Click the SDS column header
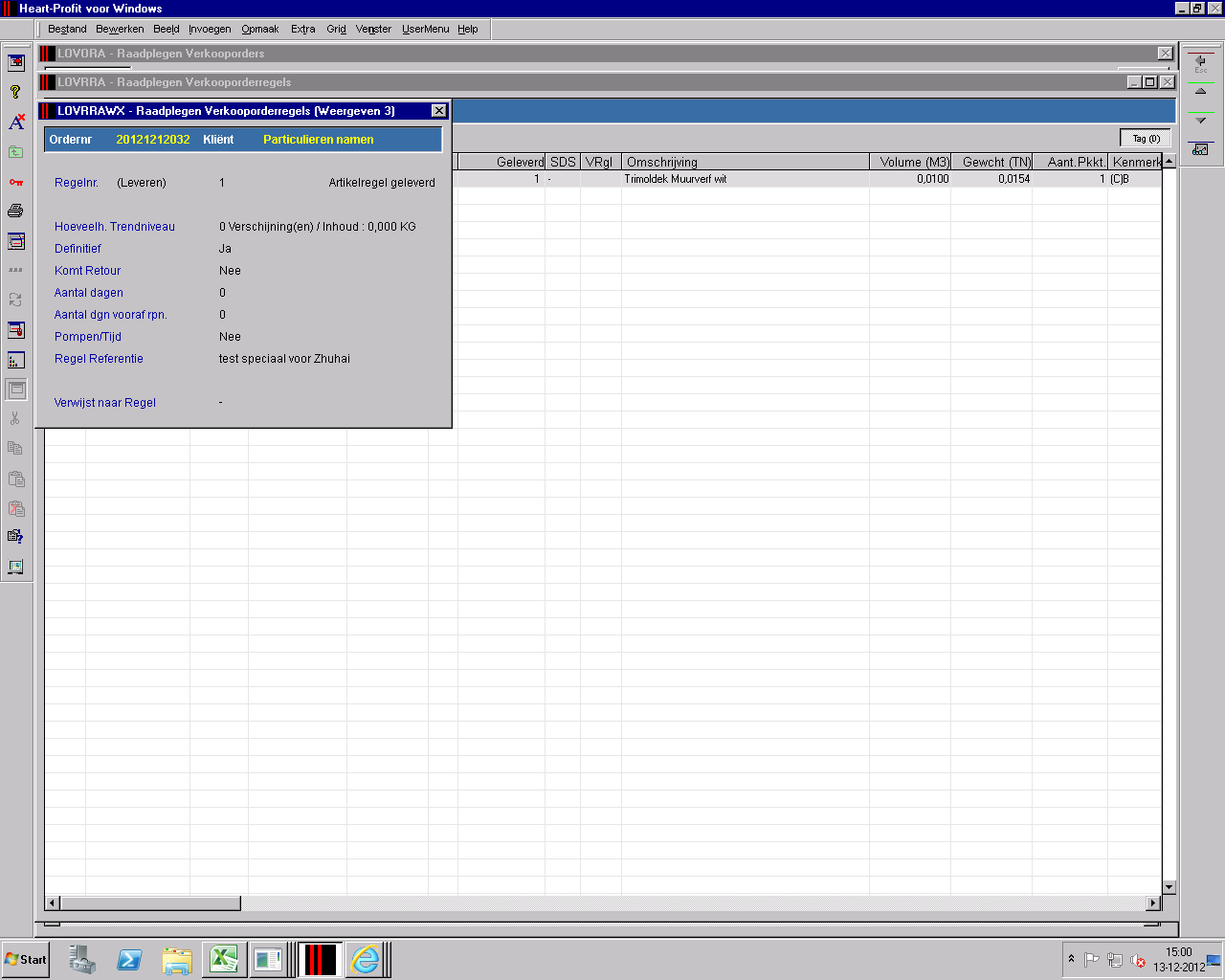Image resolution: width=1225 pixels, height=980 pixels. [563, 162]
